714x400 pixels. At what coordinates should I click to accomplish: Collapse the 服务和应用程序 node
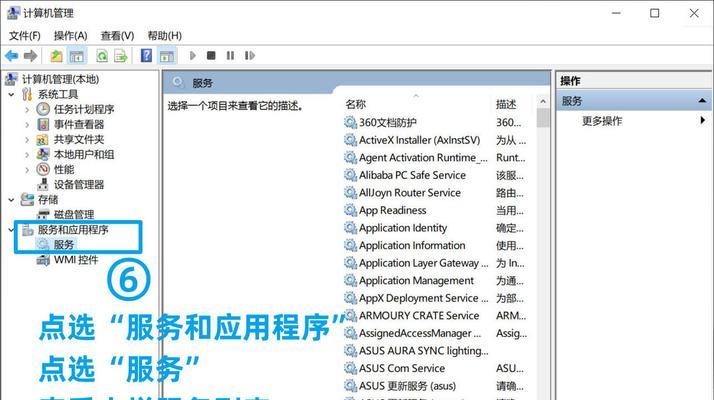click(11, 230)
